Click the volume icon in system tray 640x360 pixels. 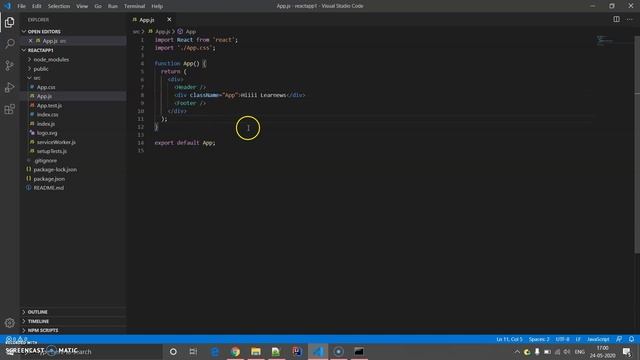pyautogui.click(x=567, y=352)
